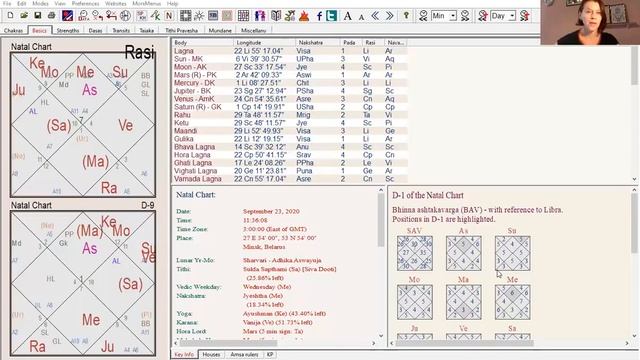
Task: Open the Houses bottom tab
Action: (x=211, y=355)
